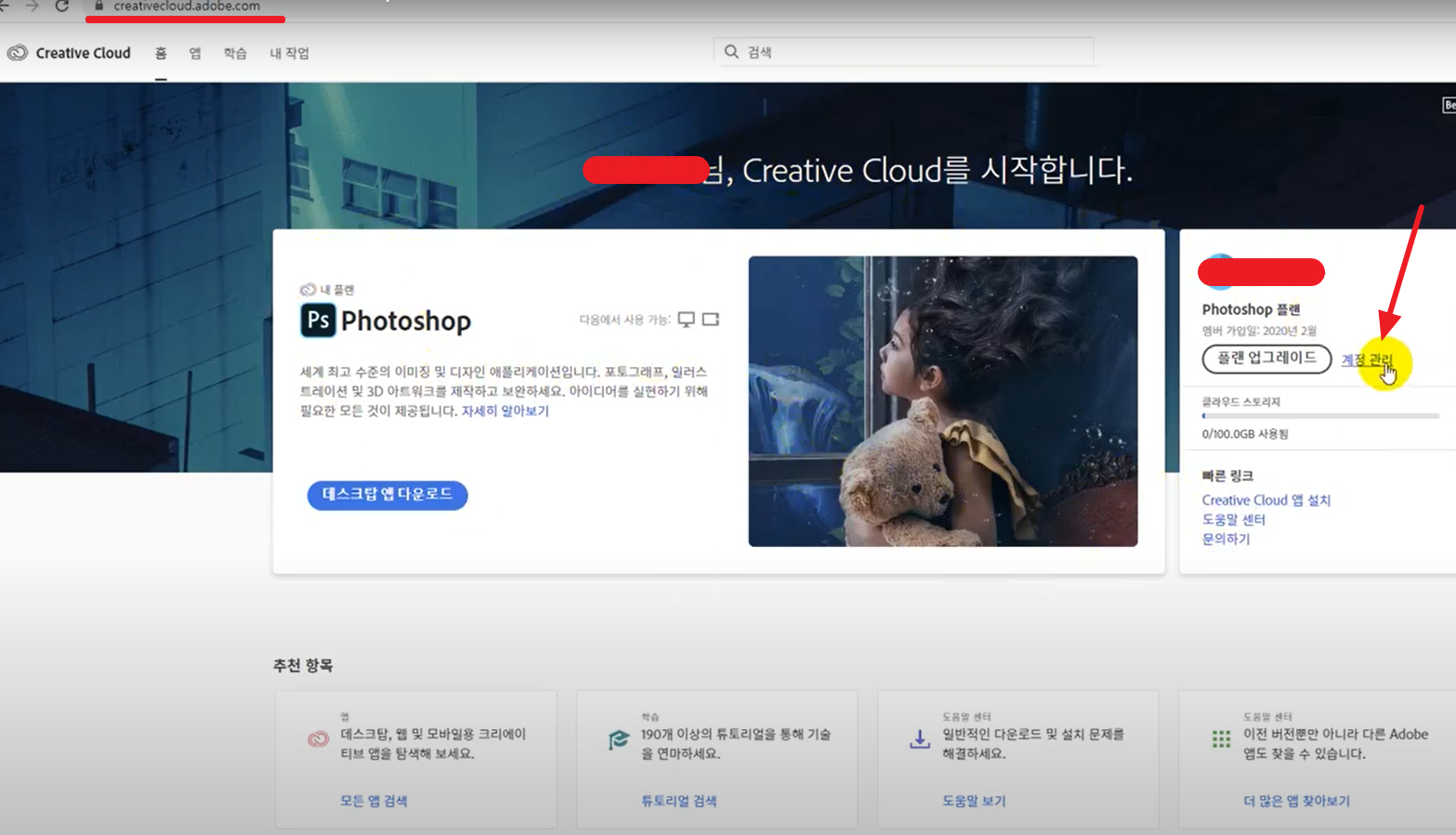This screenshot has width=1456, height=835.
Task: Click the 플랜 업그레이드 button
Action: (x=1266, y=359)
